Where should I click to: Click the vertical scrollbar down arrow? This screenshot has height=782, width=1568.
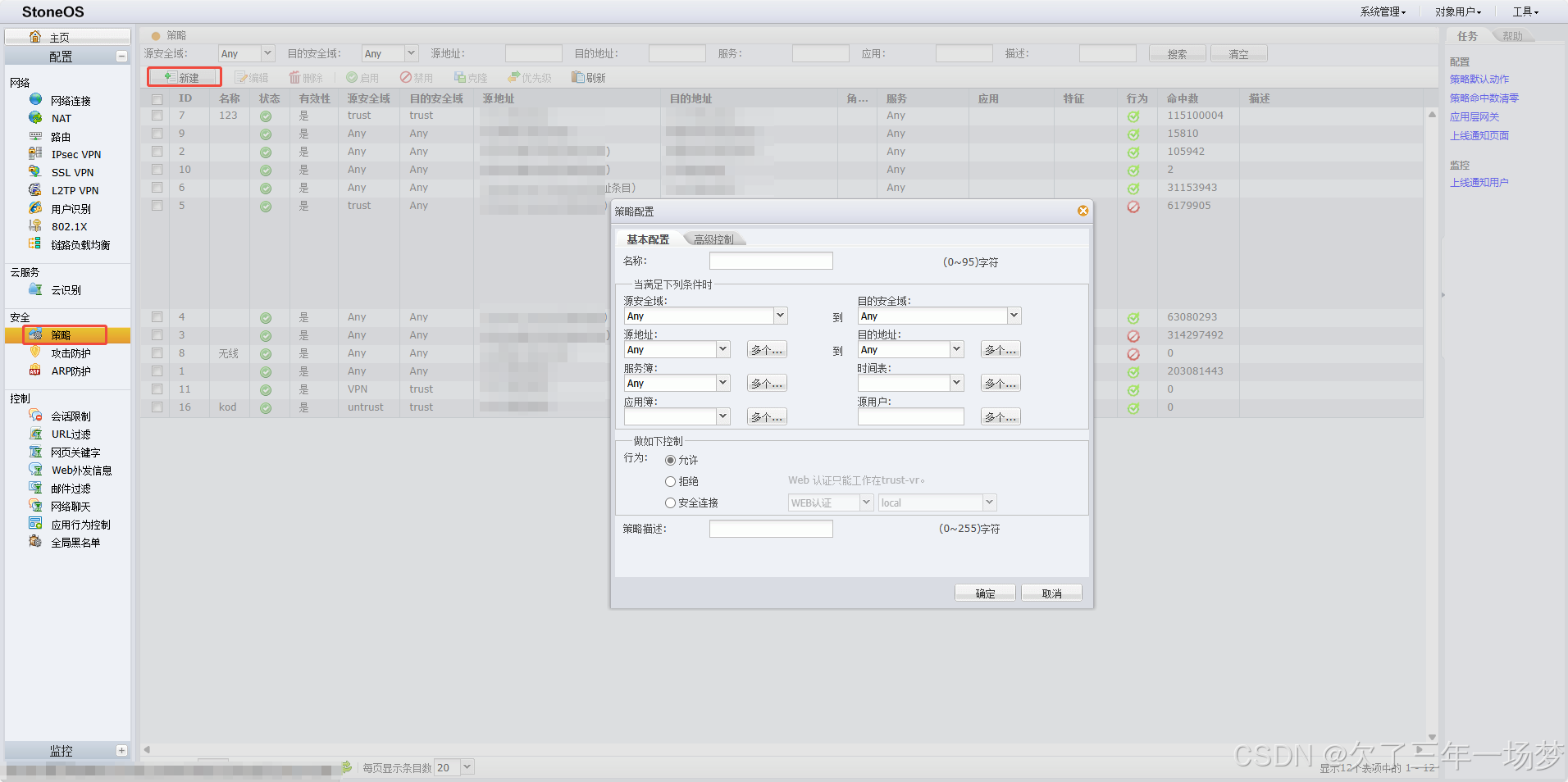[x=1432, y=737]
